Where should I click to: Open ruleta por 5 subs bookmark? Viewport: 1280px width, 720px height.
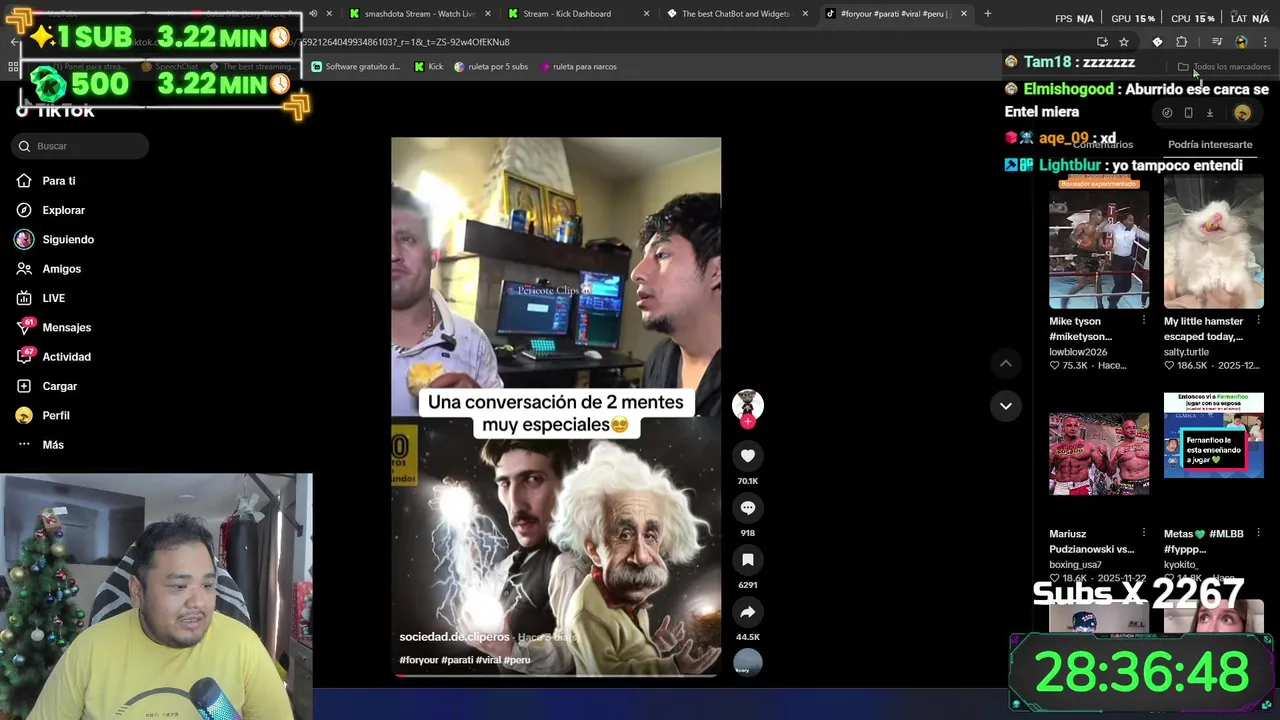click(x=491, y=67)
